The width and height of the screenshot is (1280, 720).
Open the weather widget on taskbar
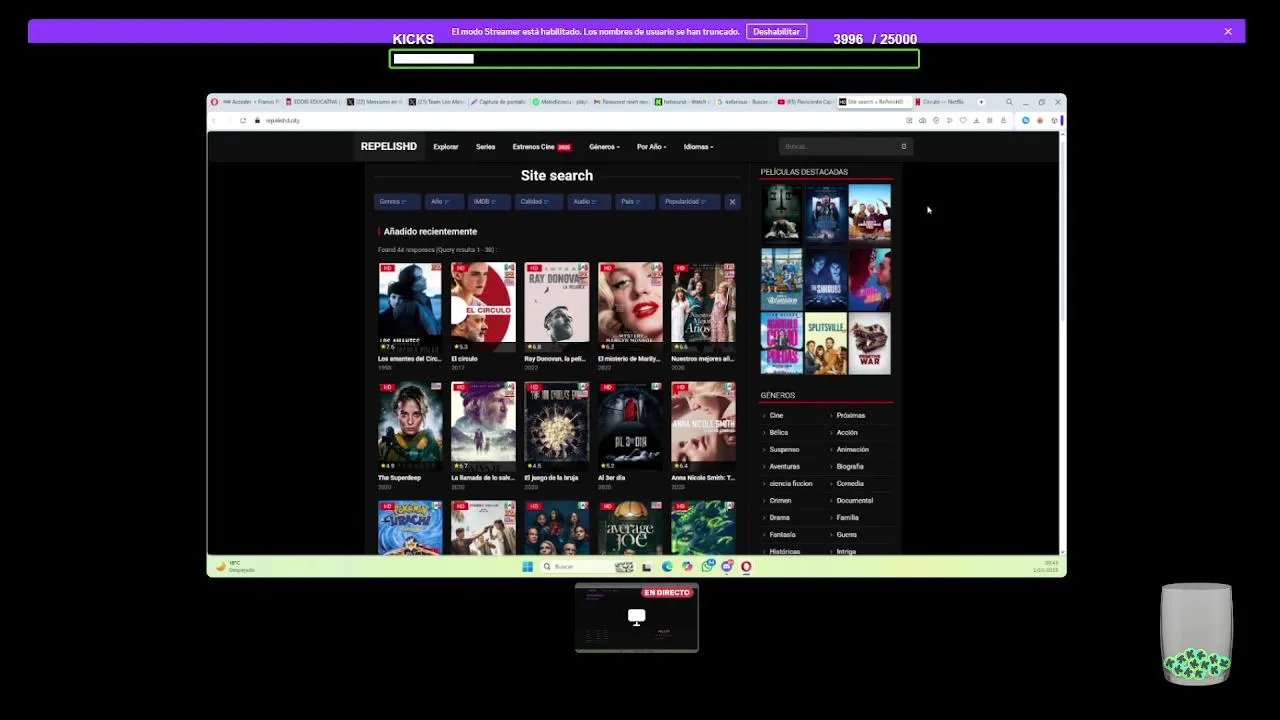click(x=236, y=567)
